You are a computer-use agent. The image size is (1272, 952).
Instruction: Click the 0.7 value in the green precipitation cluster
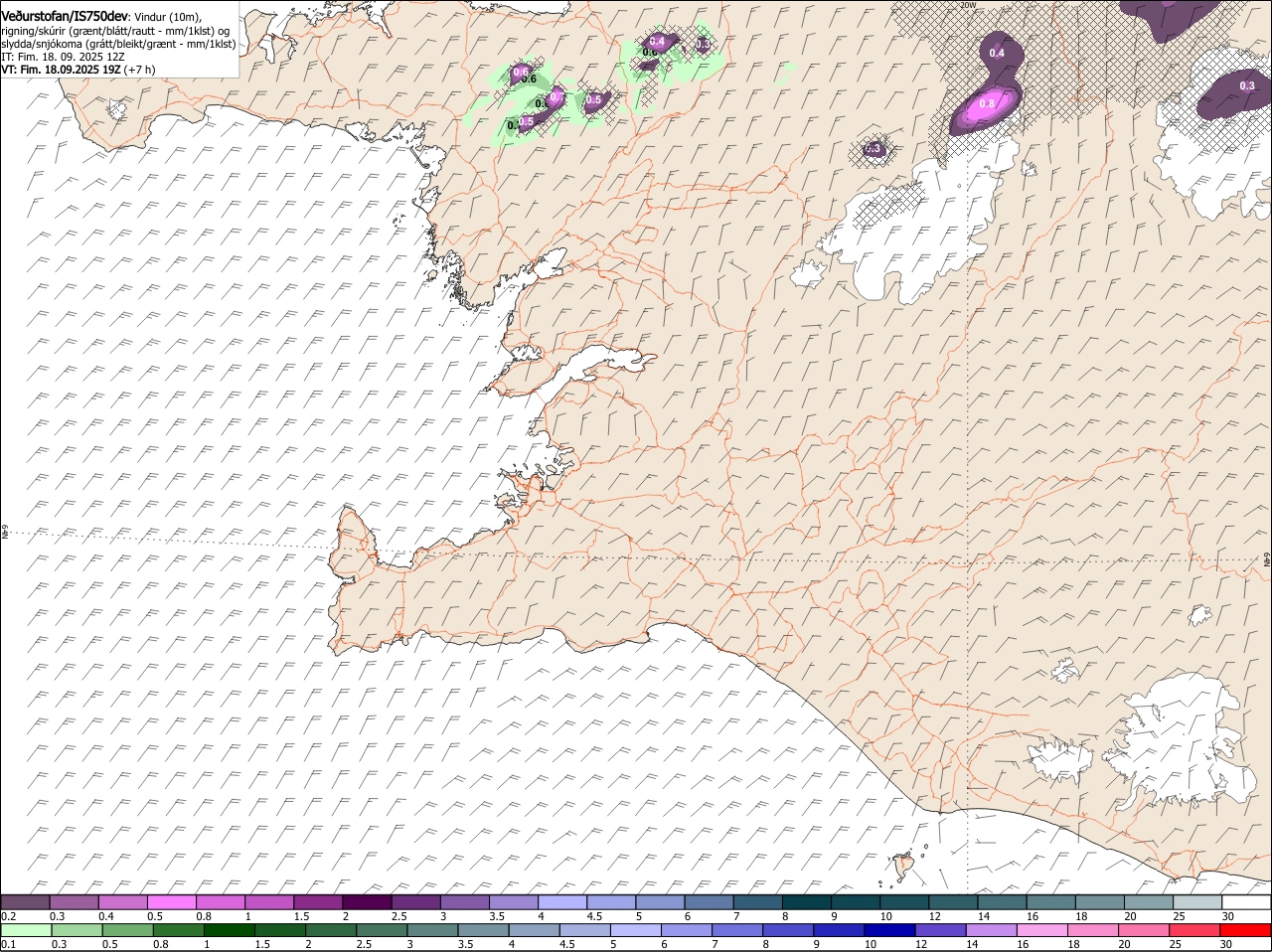[x=557, y=96]
